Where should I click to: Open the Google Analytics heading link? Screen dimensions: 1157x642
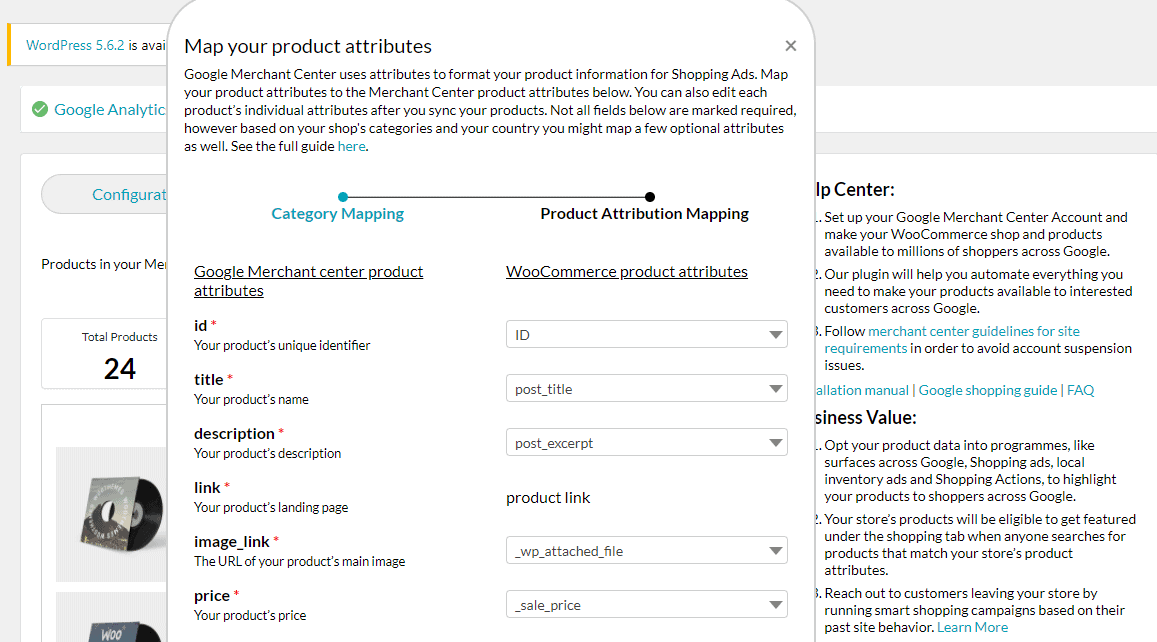tap(110, 109)
